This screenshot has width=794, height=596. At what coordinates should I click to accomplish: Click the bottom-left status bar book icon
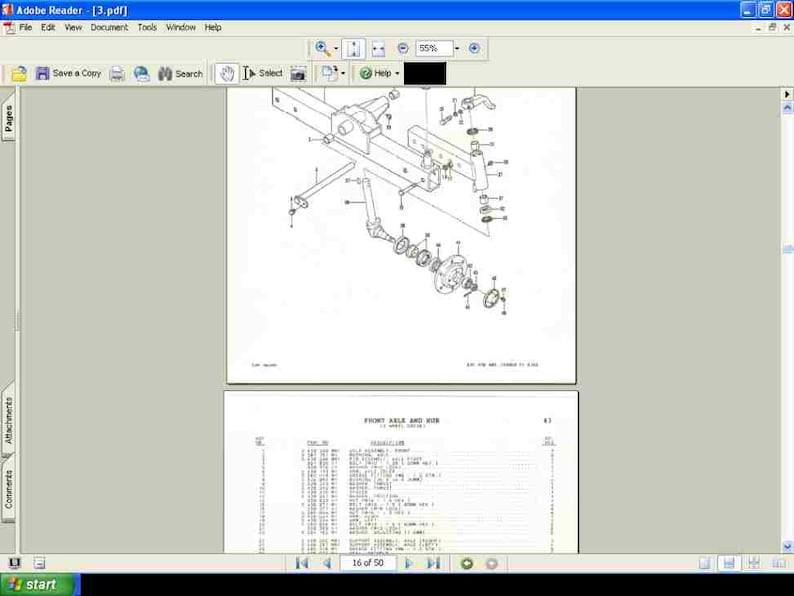point(14,563)
